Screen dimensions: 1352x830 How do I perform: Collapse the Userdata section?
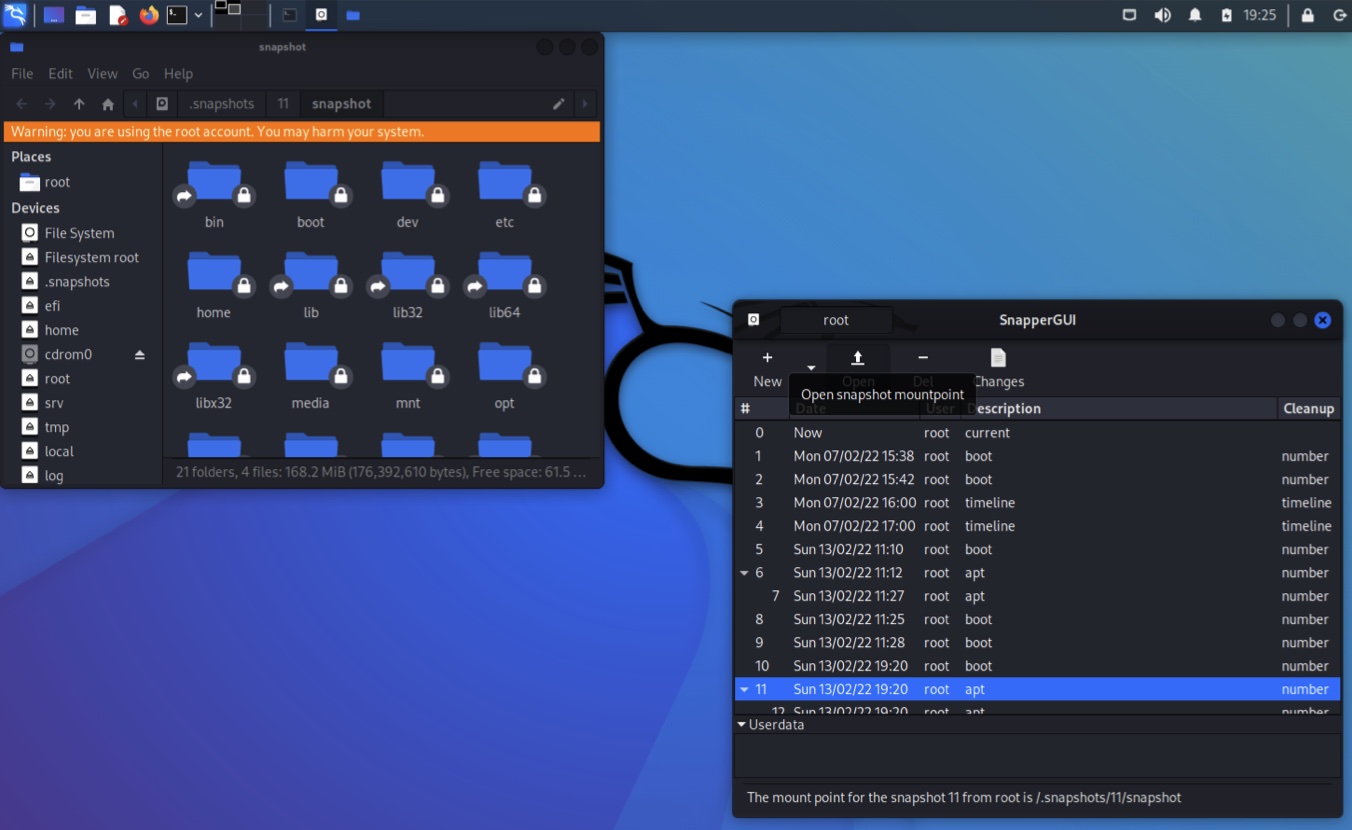(x=741, y=724)
